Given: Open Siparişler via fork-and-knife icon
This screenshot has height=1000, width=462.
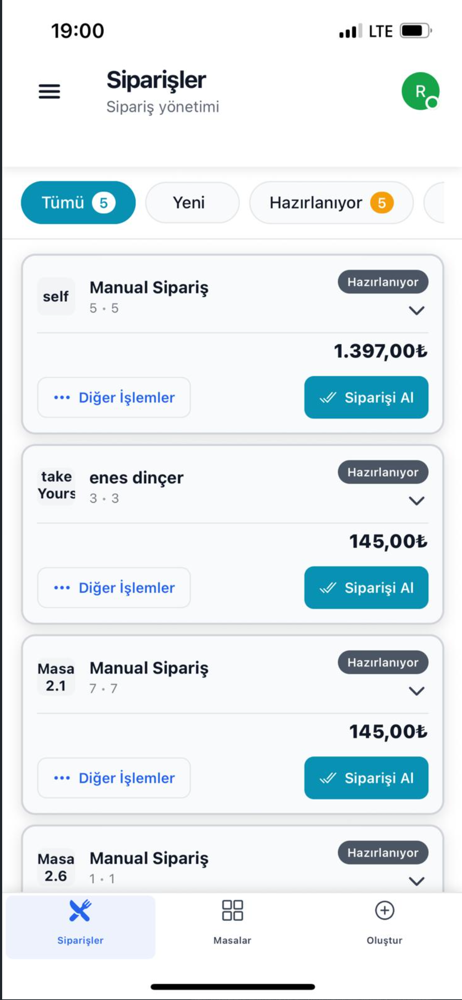Looking at the screenshot, I should [80, 911].
